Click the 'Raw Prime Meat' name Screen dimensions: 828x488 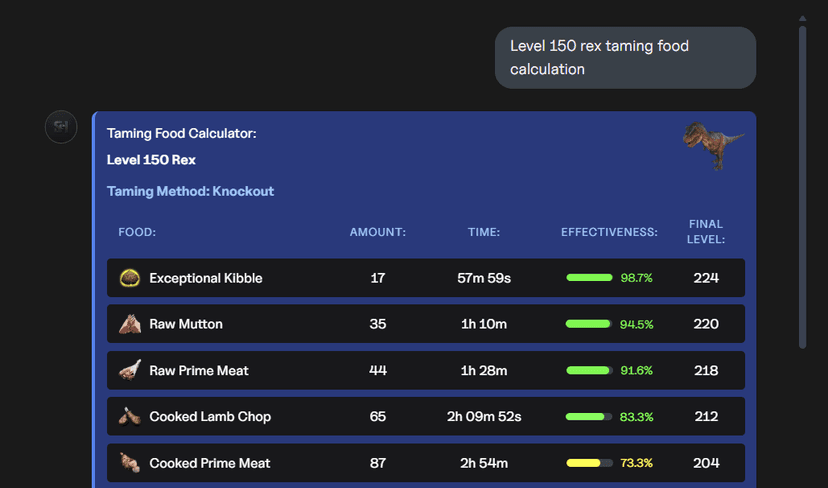coord(199,371)
